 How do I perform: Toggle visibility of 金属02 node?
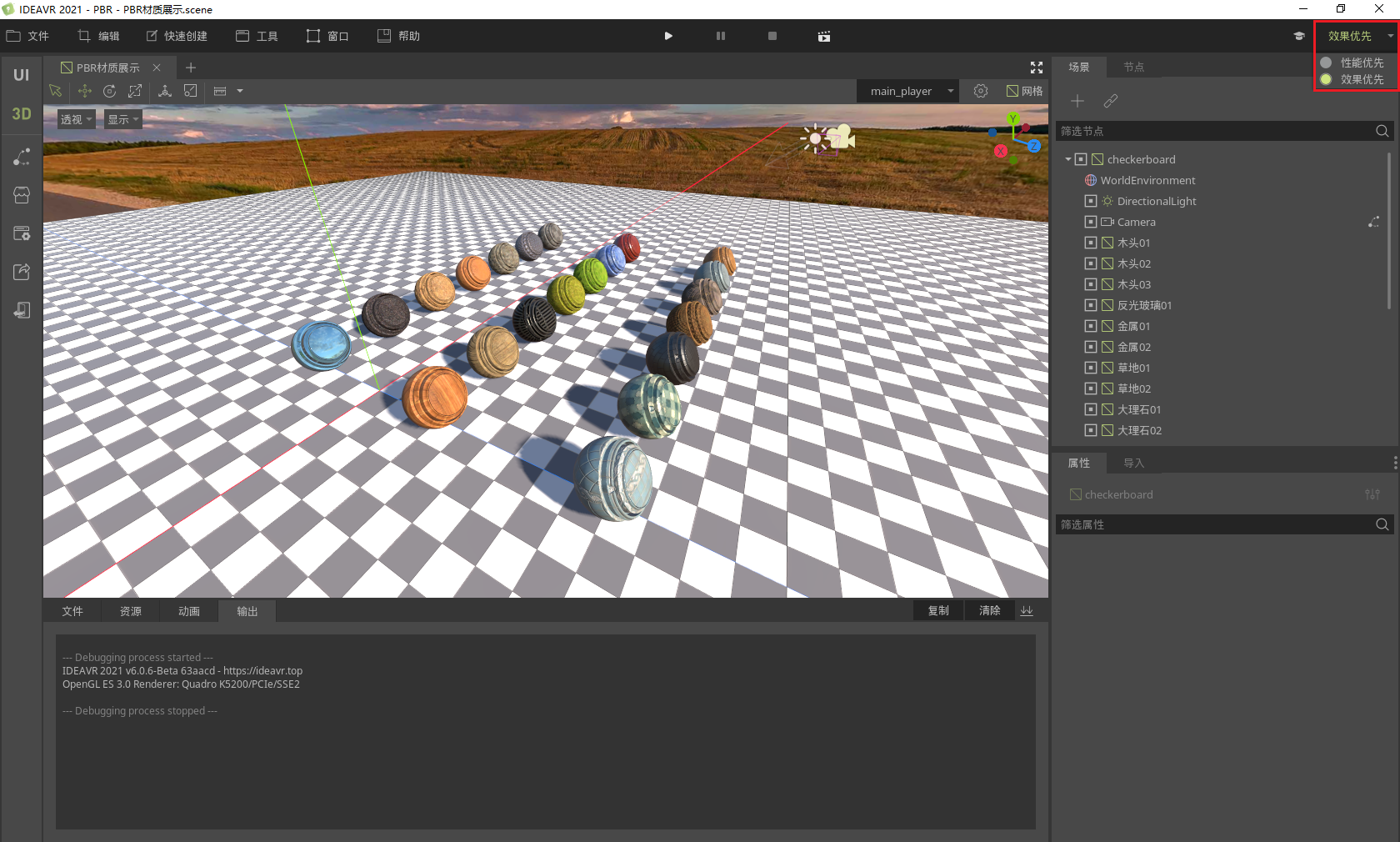pyautogui.click(x=1091, y=347)
